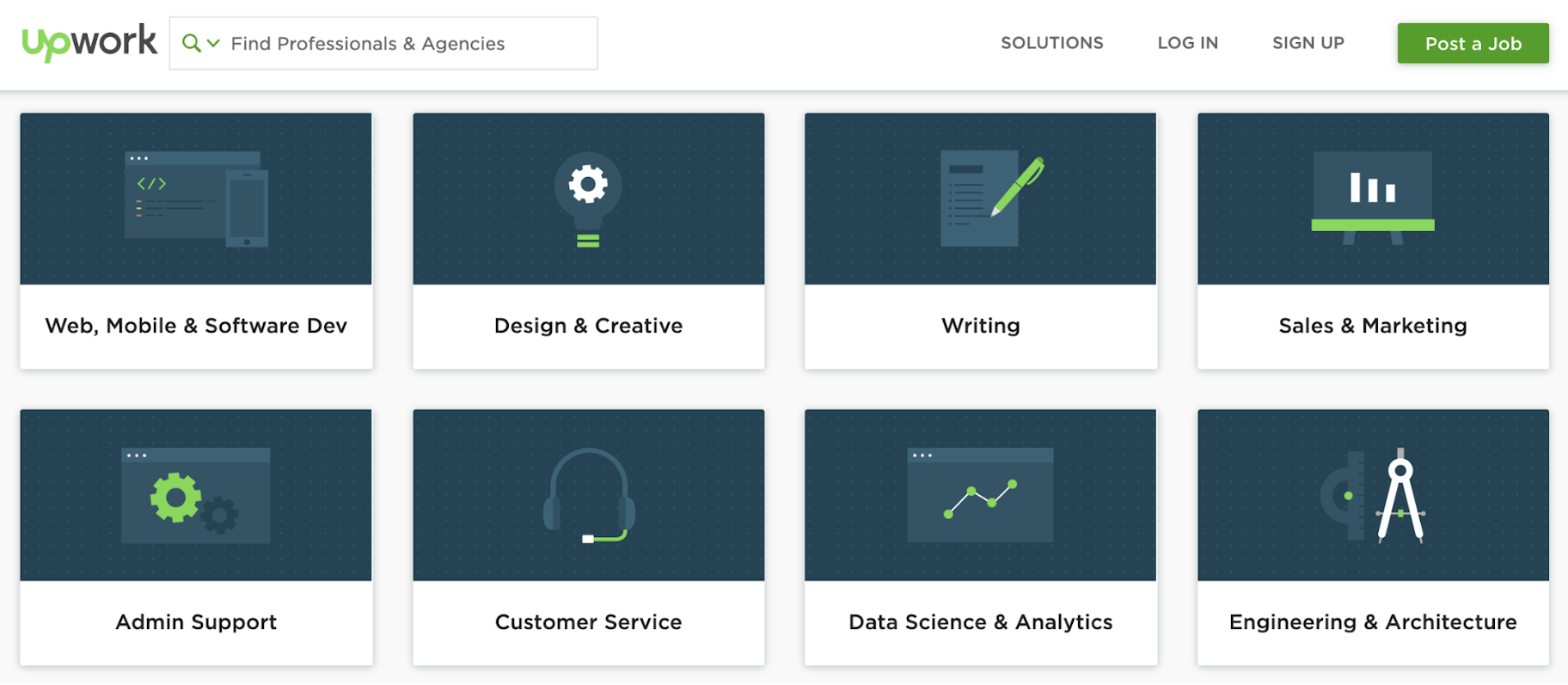
Task: Open the Solutions menu
Action: tap(1051, 43)
